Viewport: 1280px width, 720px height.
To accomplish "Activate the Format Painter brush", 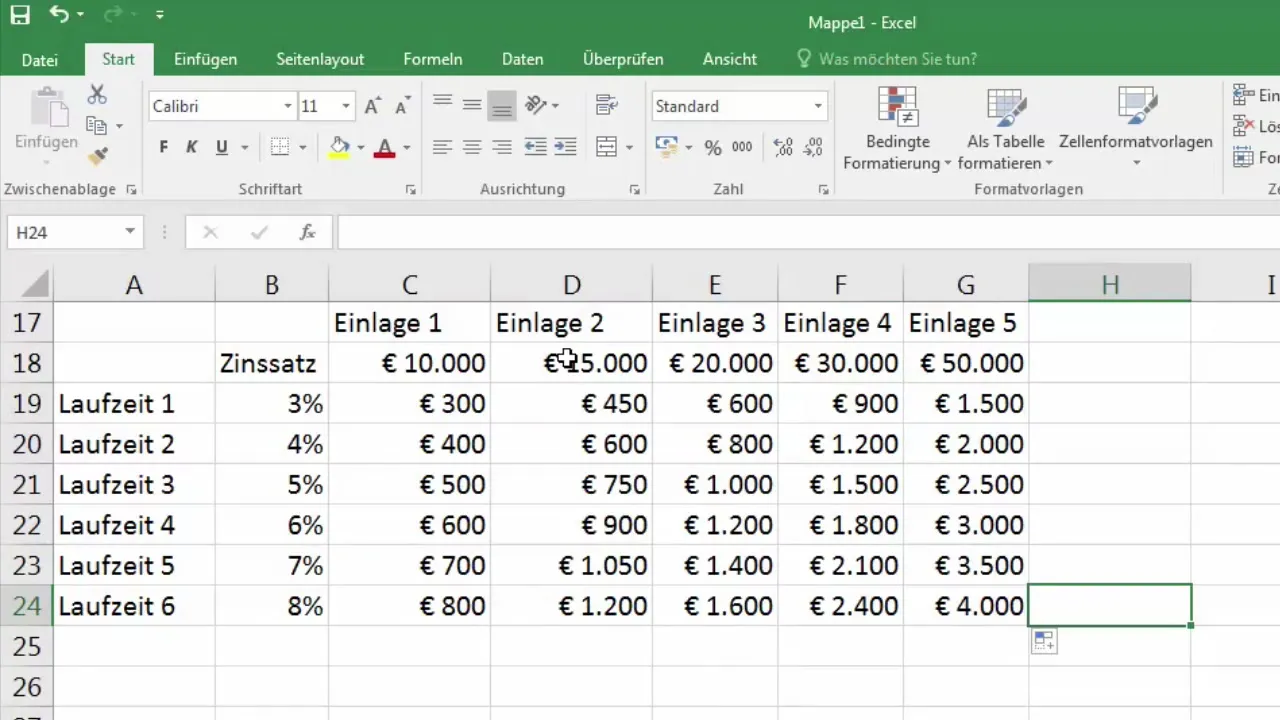I will (x=97, y=156).
